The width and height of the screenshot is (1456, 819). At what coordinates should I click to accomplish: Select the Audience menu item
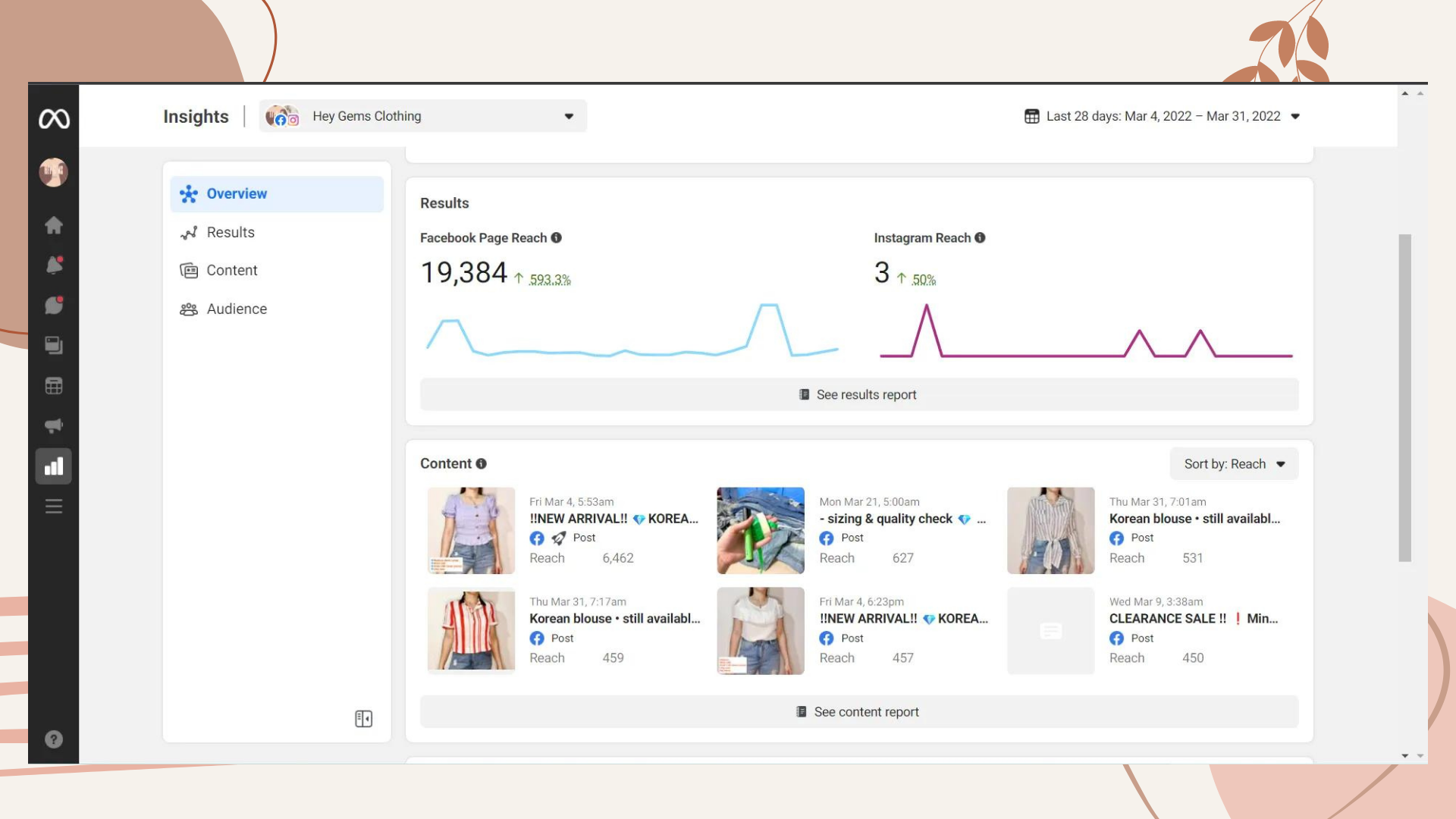point(237,309)
